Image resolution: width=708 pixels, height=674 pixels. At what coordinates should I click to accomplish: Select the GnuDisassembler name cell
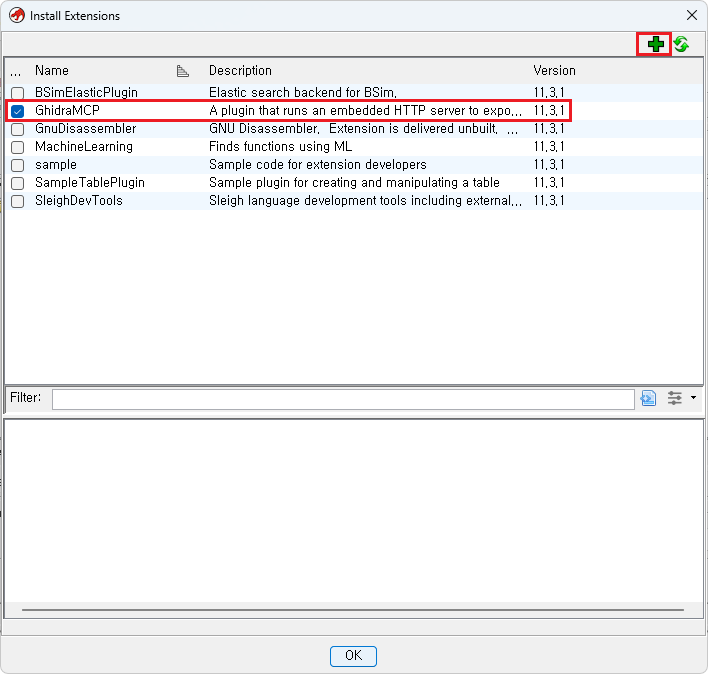click(85, 128)
